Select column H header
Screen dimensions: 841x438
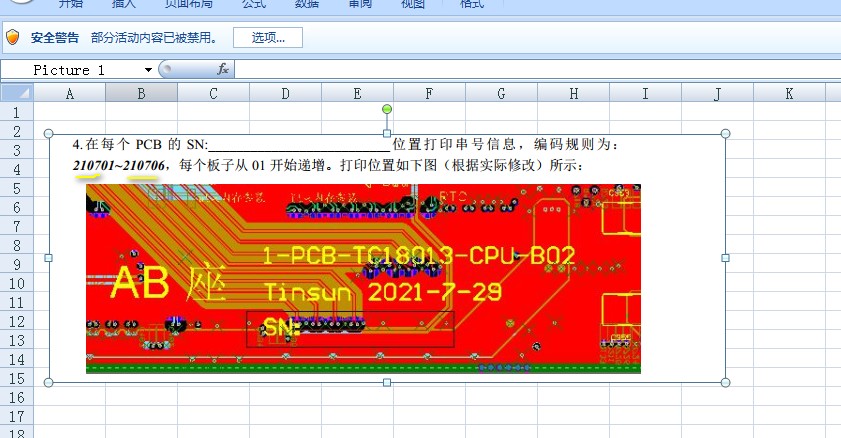click(573, 93)
